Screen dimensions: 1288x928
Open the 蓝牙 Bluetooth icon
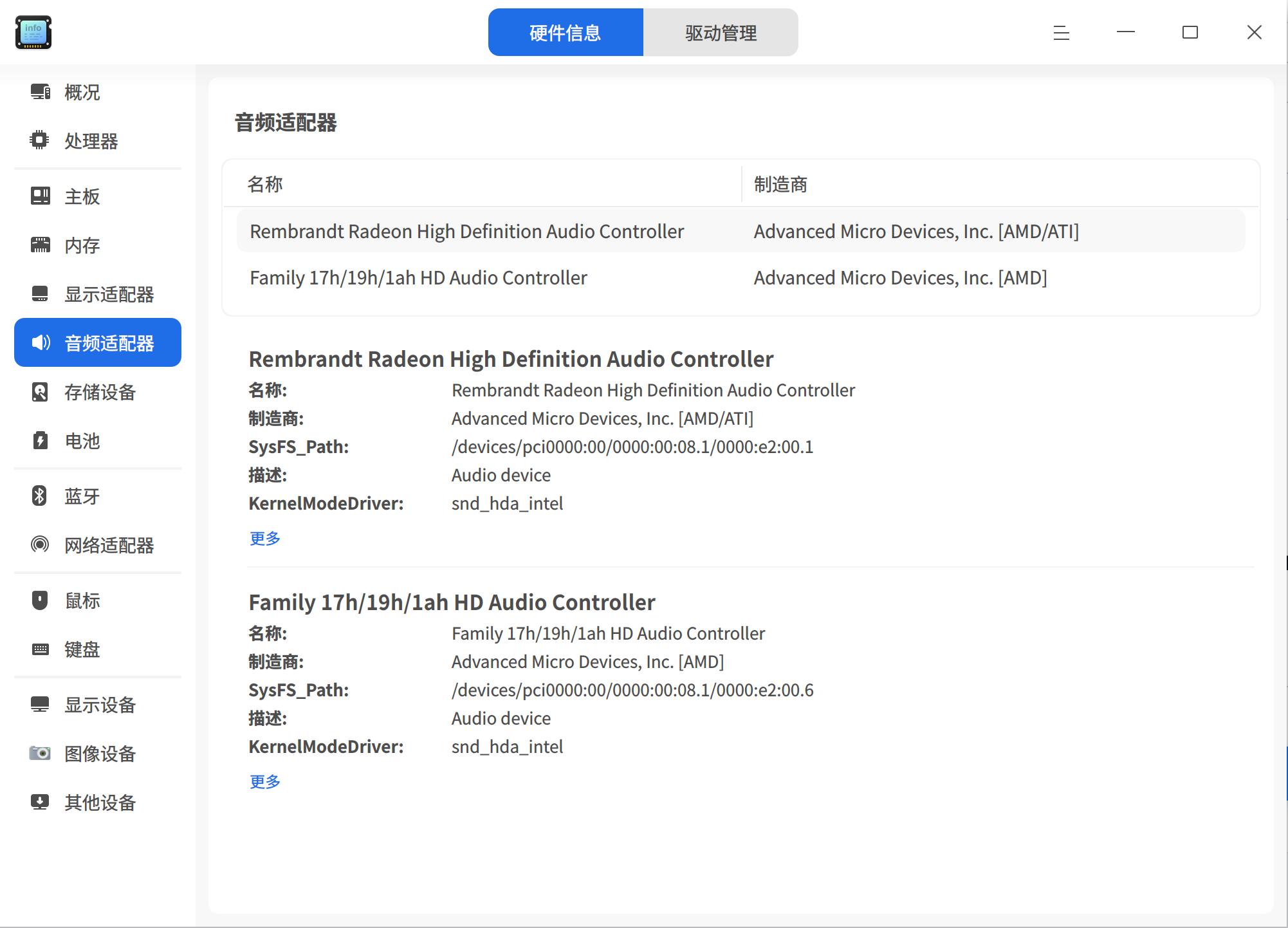(x=39, y=496)
